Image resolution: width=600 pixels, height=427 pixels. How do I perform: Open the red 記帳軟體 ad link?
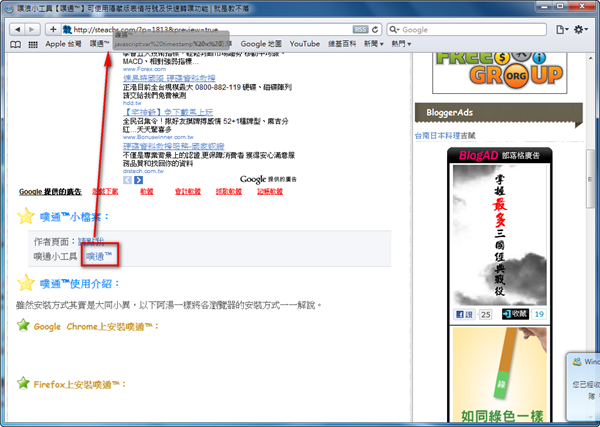point(270,191)
